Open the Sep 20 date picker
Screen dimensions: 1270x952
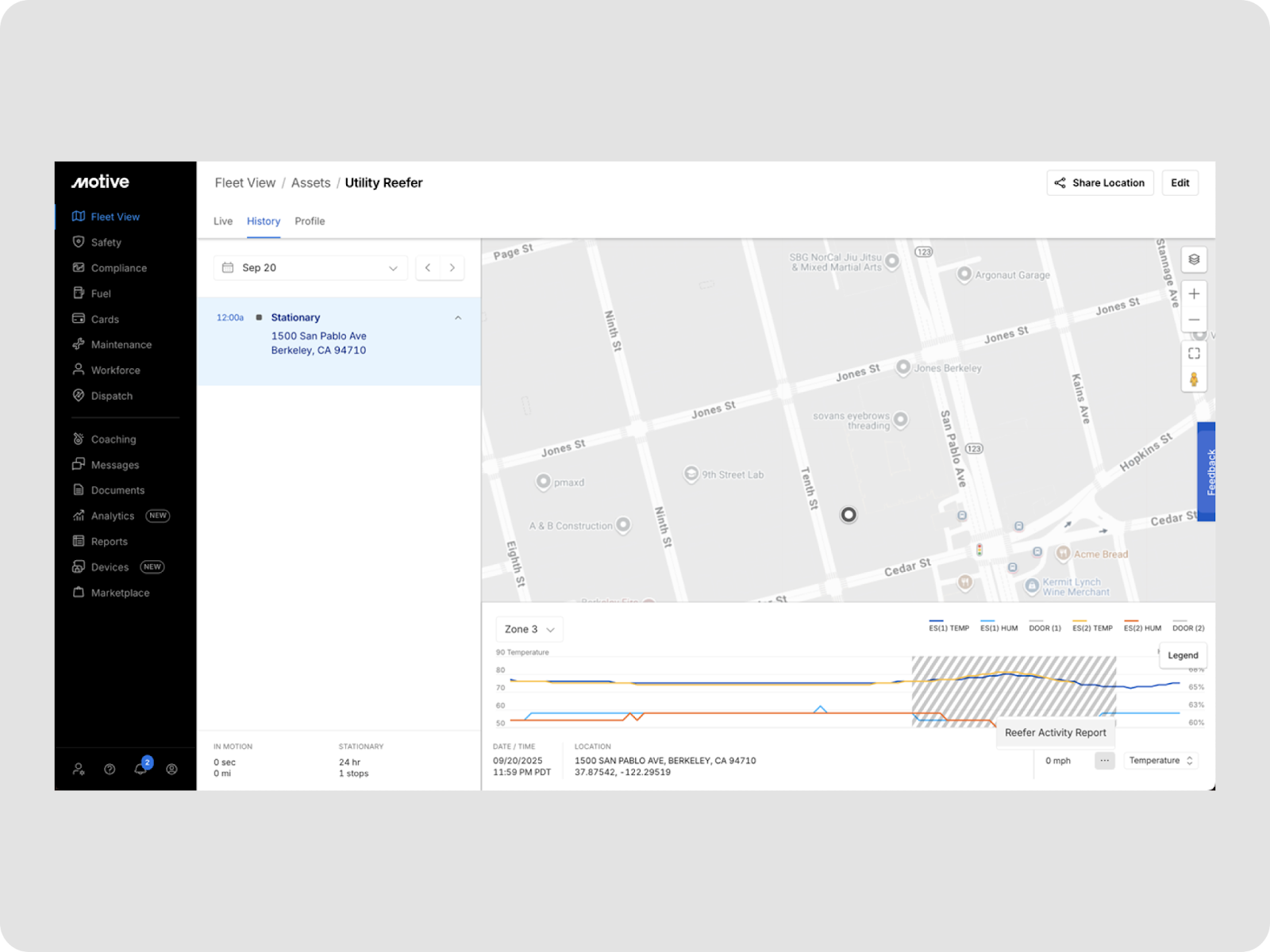310,268
